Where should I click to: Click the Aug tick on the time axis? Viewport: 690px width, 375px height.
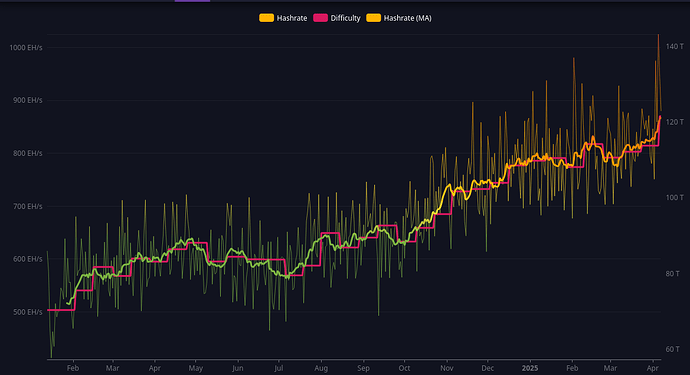pyautogui.click(x=321, y=368)
